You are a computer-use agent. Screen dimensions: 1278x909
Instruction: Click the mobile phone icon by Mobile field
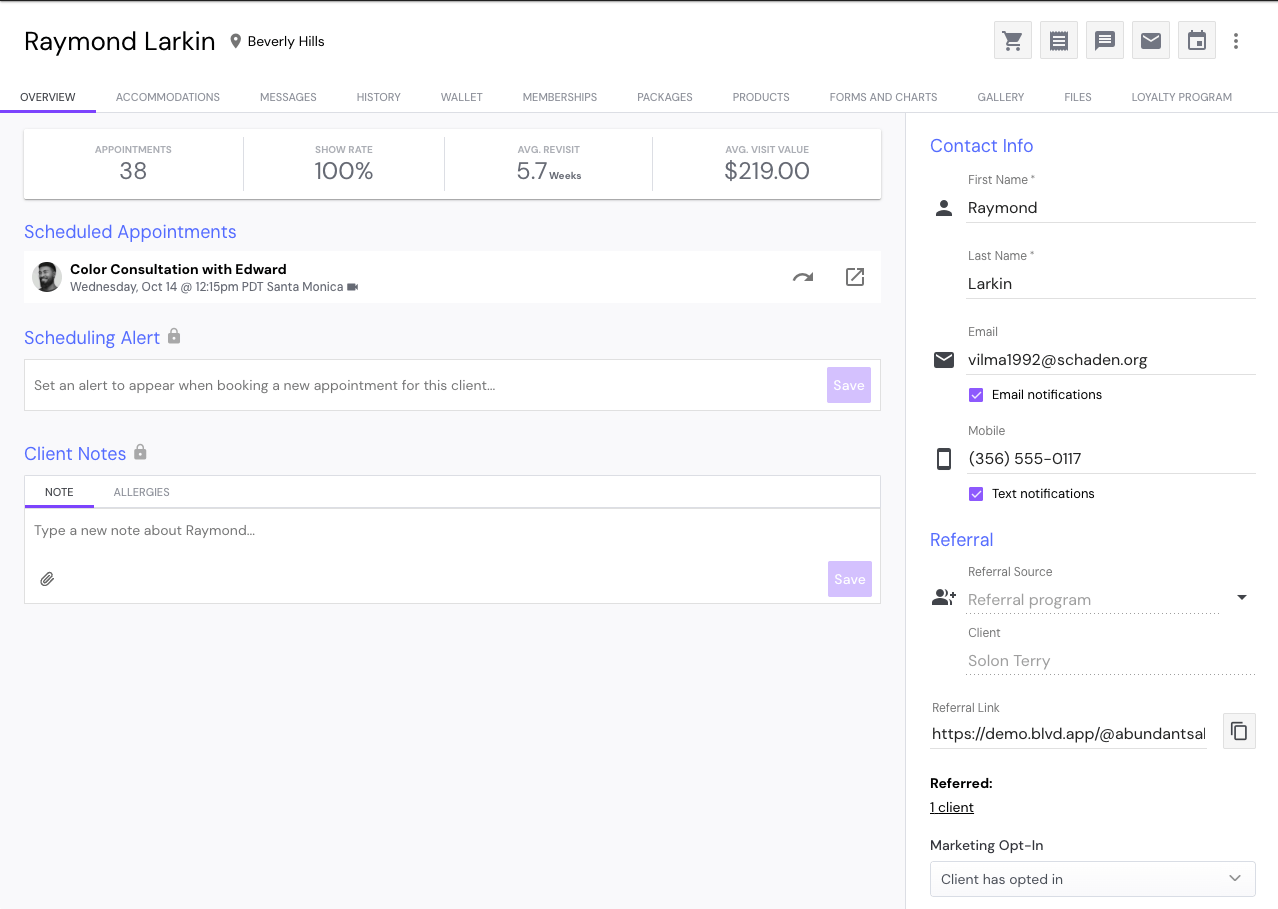944,459
